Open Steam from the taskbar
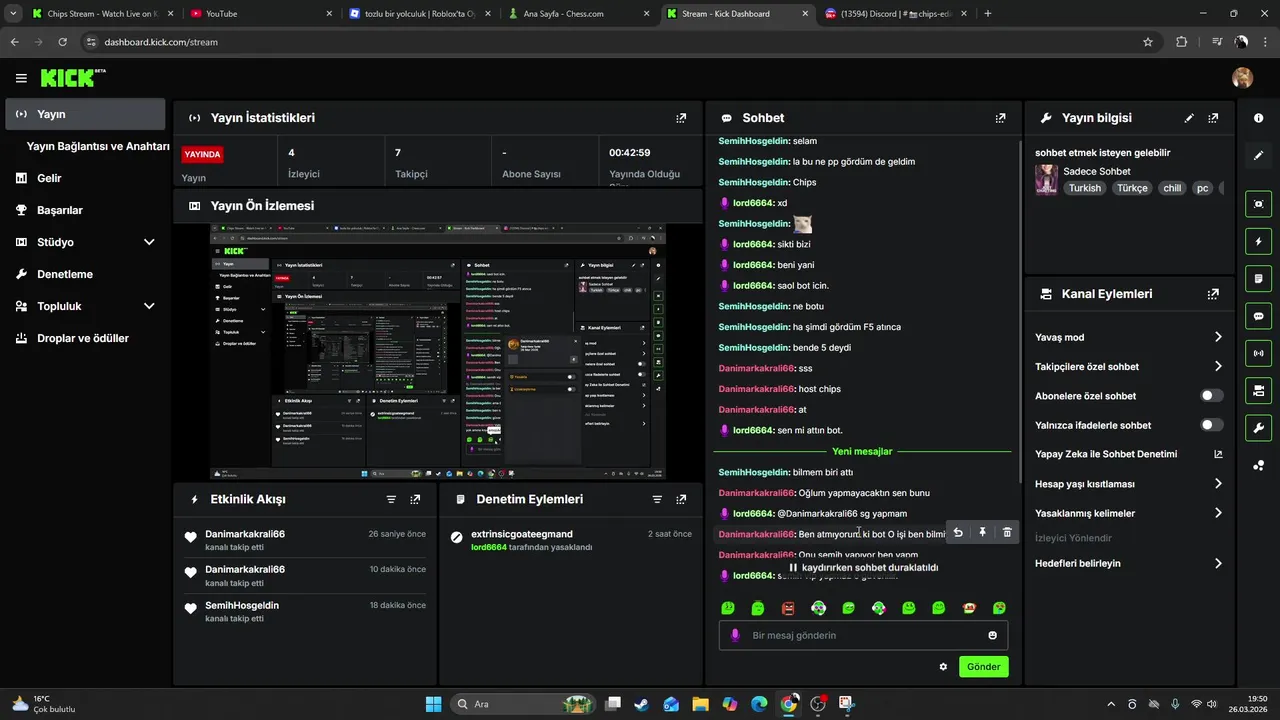The height and width of the screenshot is (720, 1280). (641, 704)
